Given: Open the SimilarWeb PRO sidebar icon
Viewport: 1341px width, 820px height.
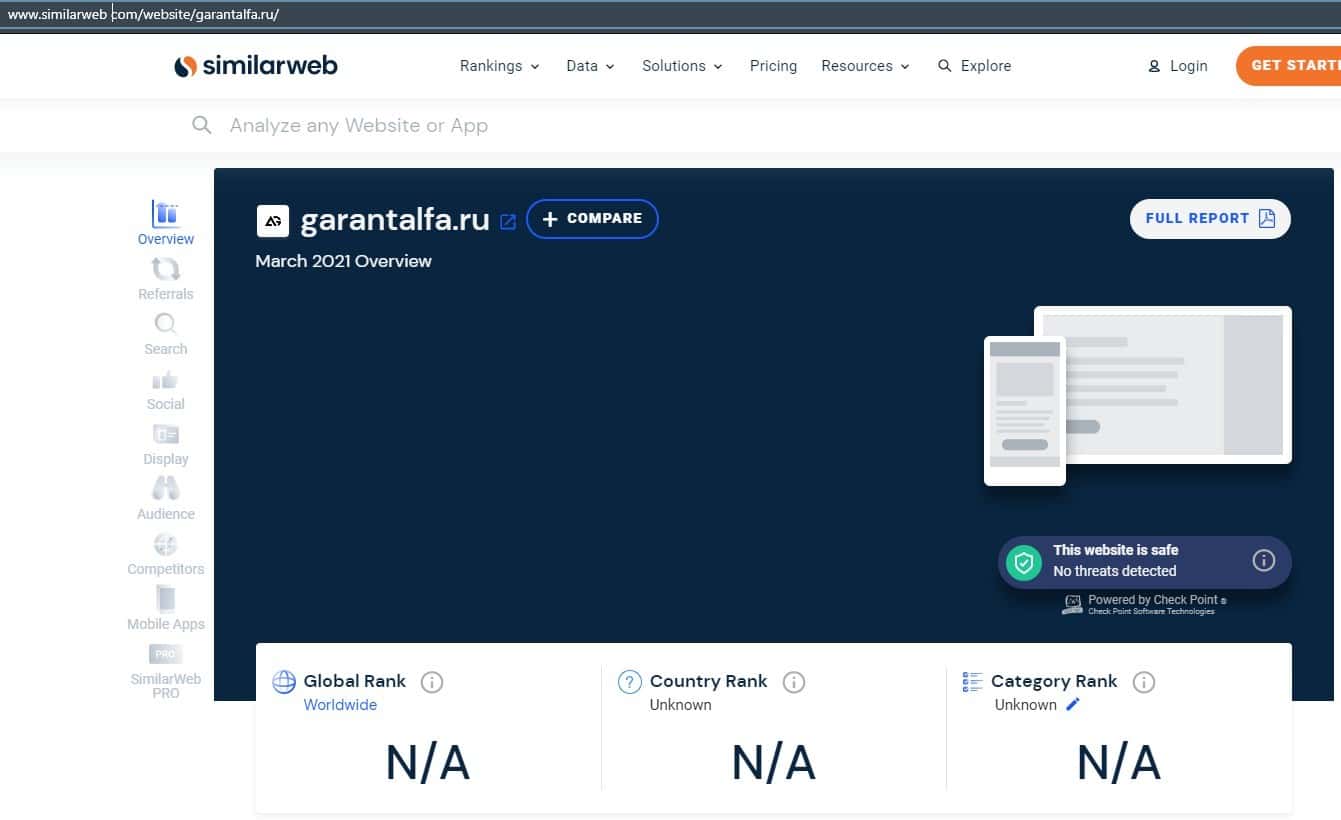Looking at the screenshot, I should [166, 654].
